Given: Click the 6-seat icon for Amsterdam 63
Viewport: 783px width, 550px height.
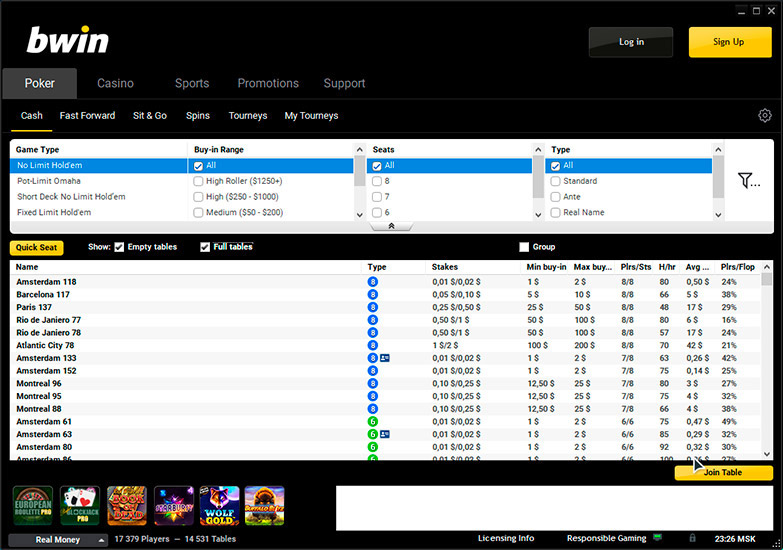Looking at the screenshot, I should [373, 434].
